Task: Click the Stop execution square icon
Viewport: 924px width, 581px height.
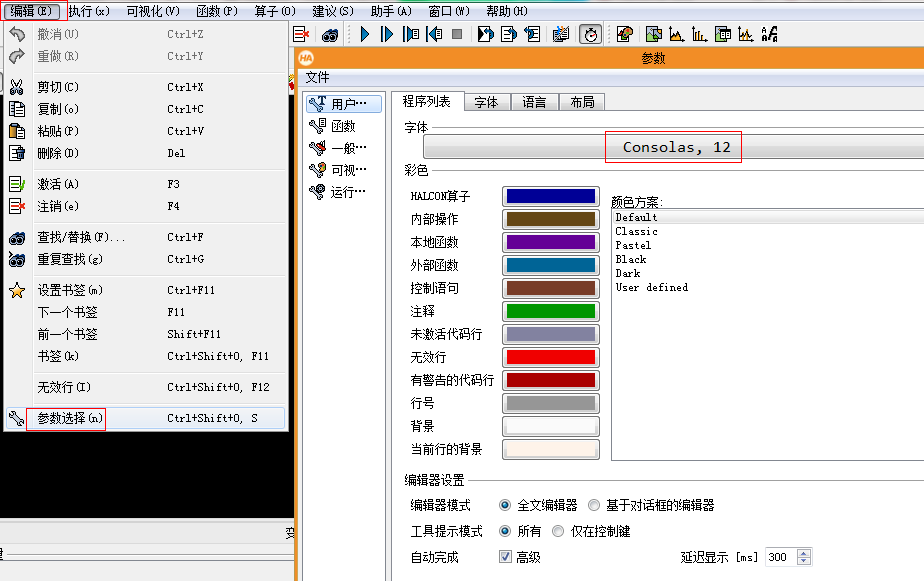Action: coord(457,34)
